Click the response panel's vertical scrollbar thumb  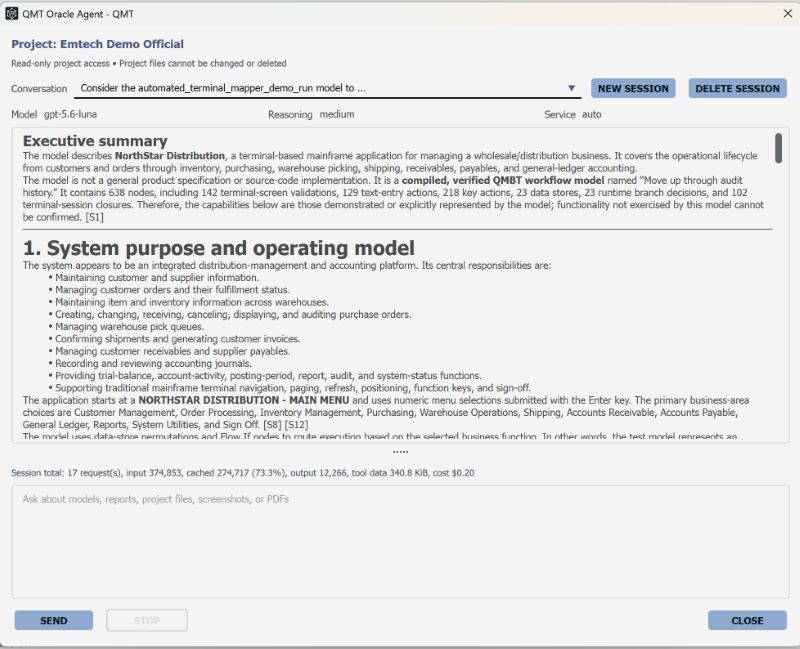click(778, 148)
